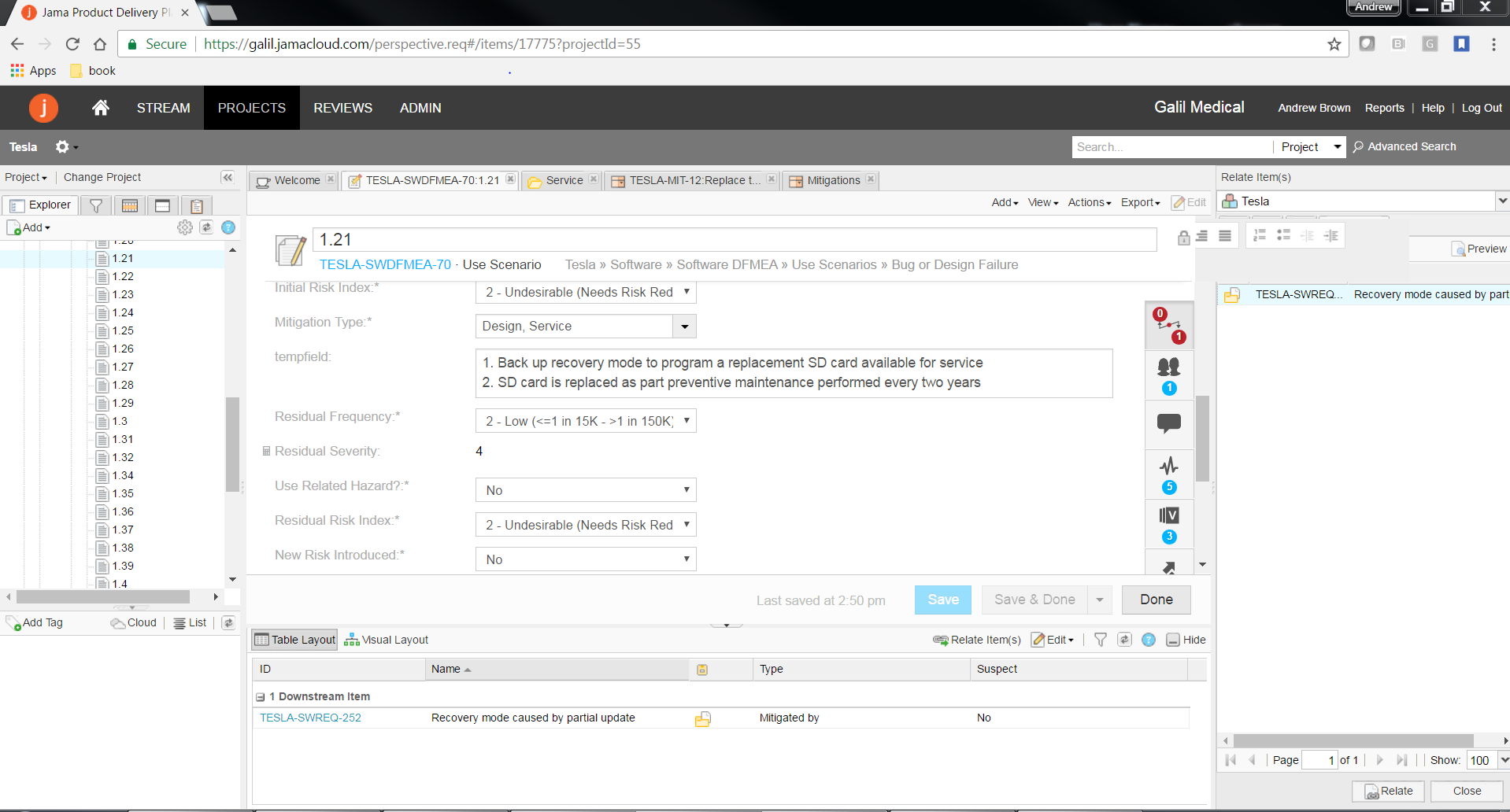Open the REVIEWS section

pos(342,108)
